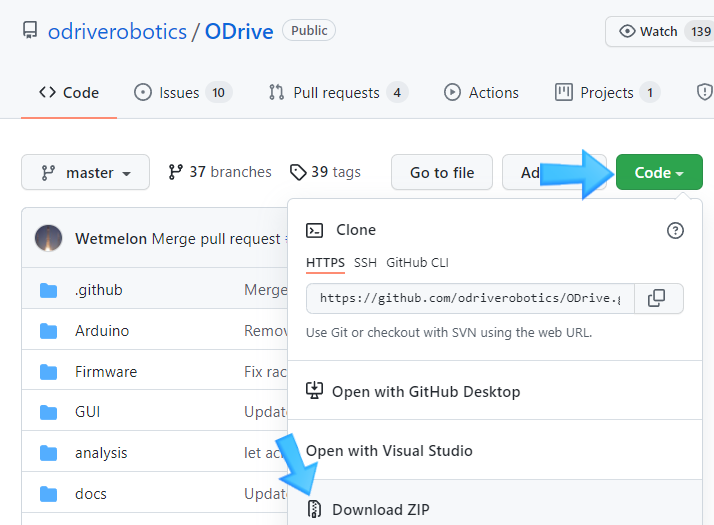Switch to the Code tab
Image resolution: width=714 pixels, height=525 pixels.
click(x=69, y=92)
